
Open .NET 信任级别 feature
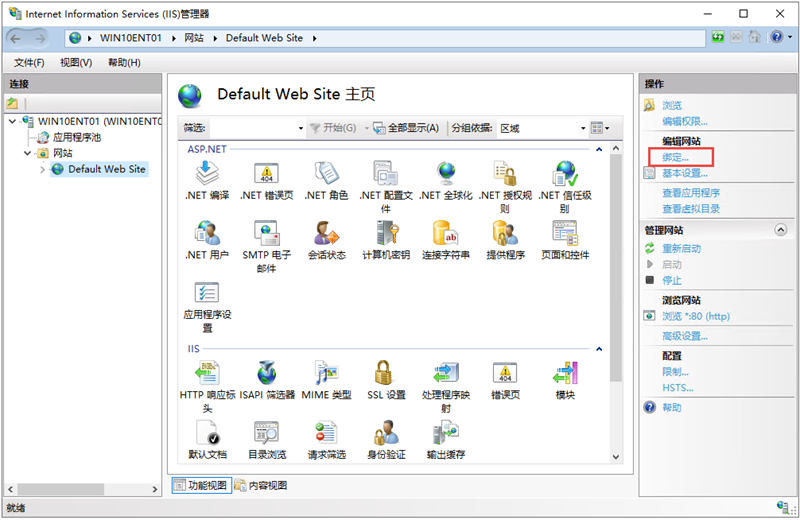point(565,174)
